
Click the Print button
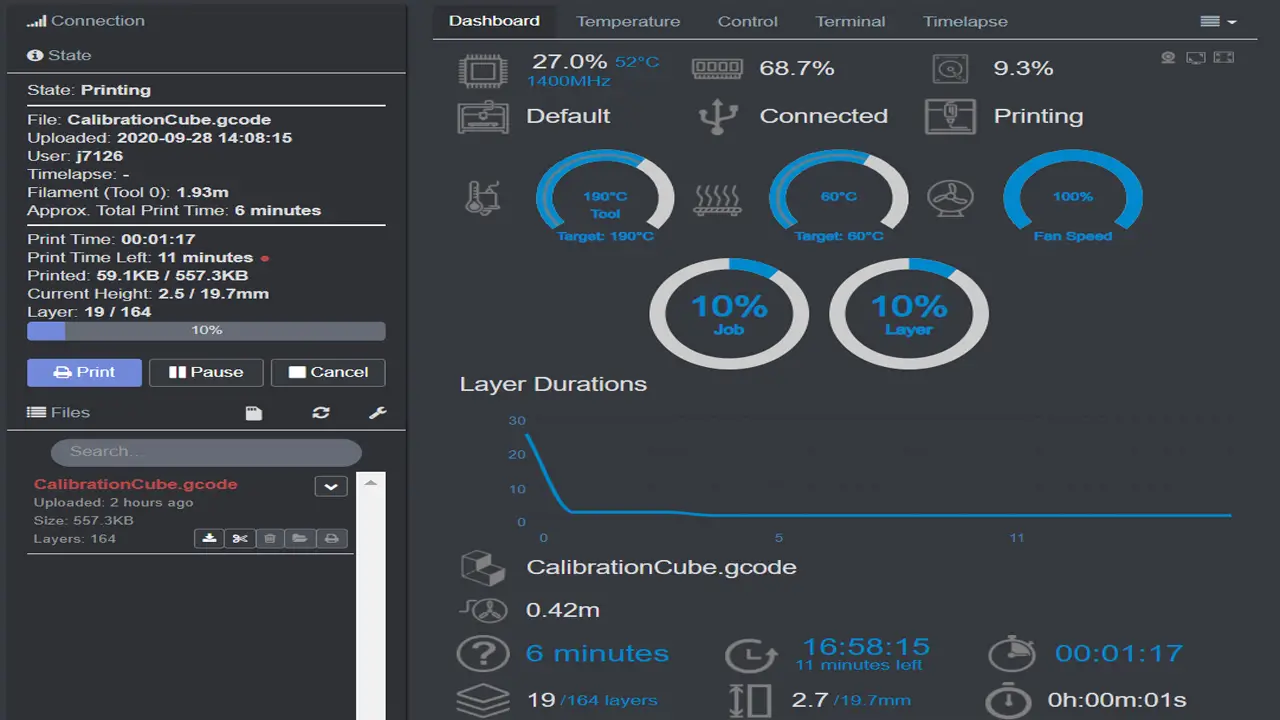(x=84, y=372)
